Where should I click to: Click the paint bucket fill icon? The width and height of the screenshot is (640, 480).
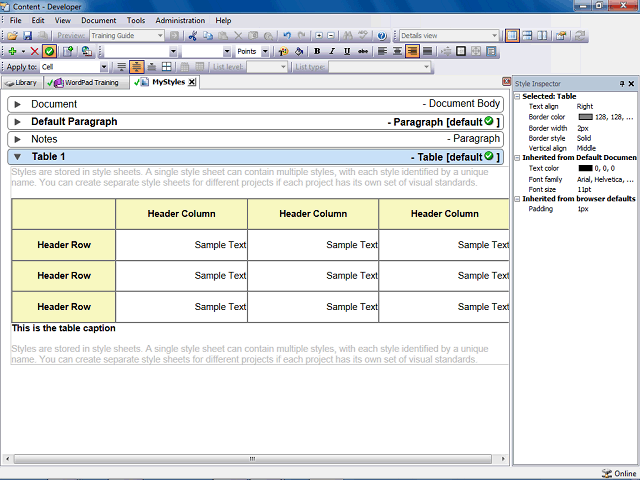299,51
